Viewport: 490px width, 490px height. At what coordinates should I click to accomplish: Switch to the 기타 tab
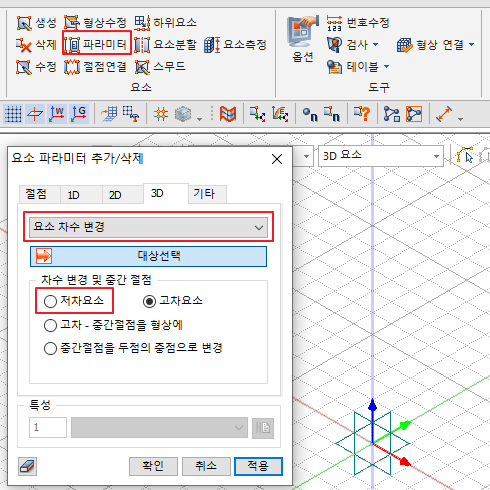pyautogui.click(x=204, y=194)
